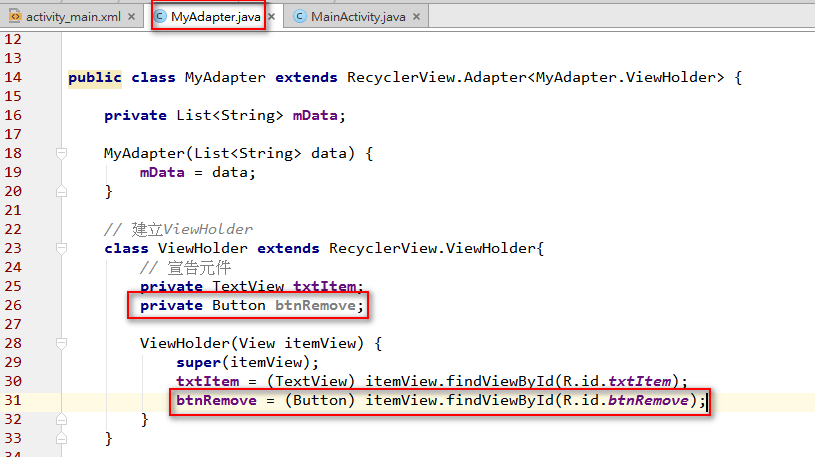Close the MainActivity.java tab
Viewport: 815px width, 457px height.
[x=416, y=17]
